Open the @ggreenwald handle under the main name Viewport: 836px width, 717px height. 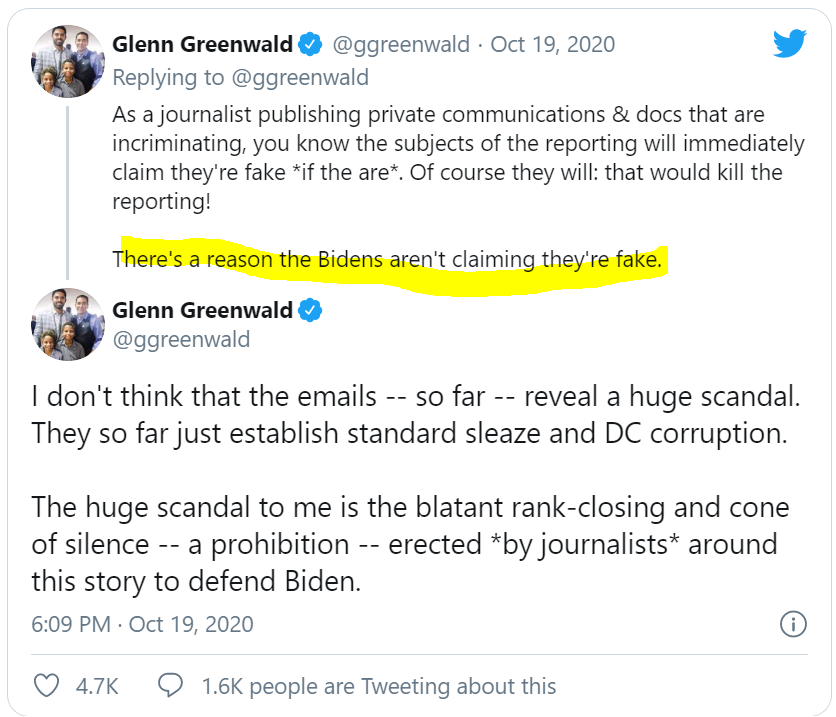181,340
